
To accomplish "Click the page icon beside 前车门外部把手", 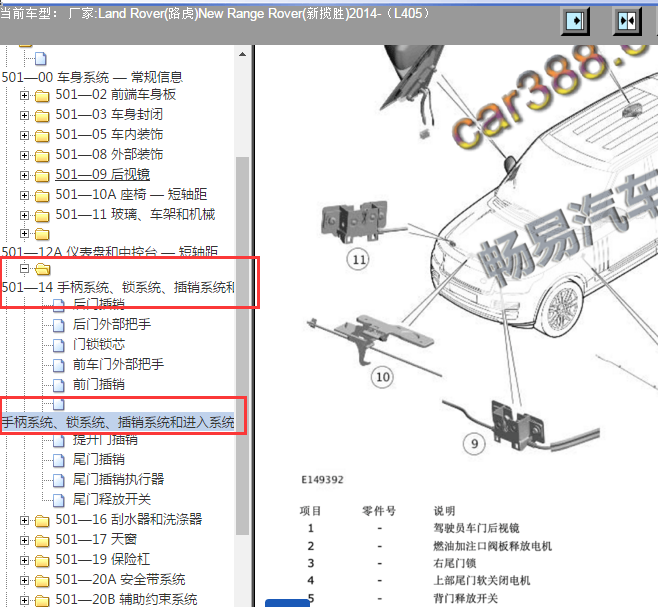I will 58,365.
